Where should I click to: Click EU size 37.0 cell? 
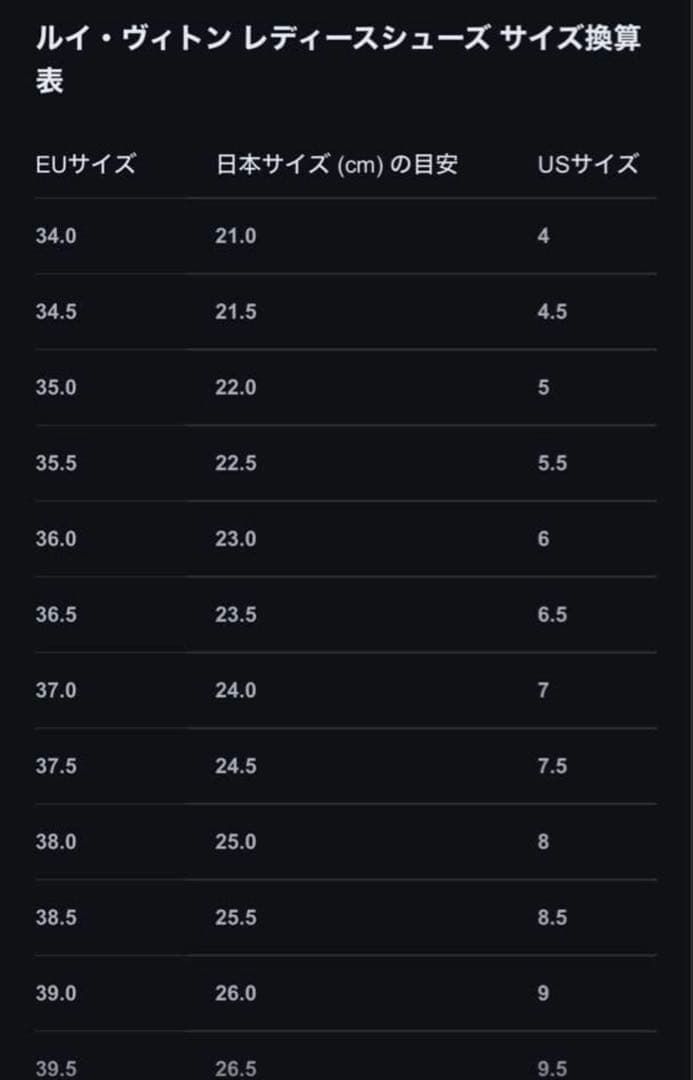click(56, 690)
